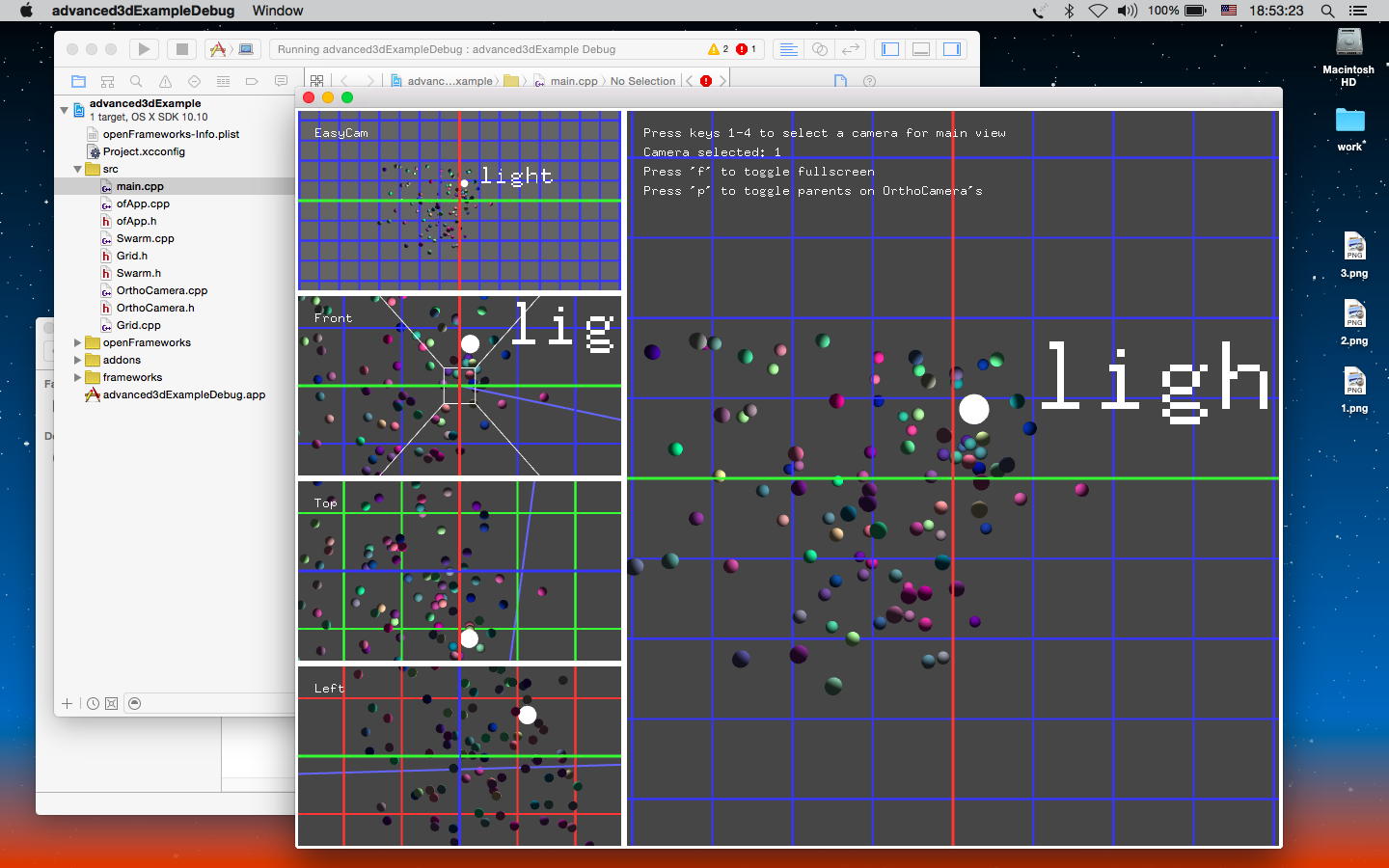The image size is (1389, 868).
Task: Collapse the src folder
Action: pyautogui.click(x=78, y=170)
